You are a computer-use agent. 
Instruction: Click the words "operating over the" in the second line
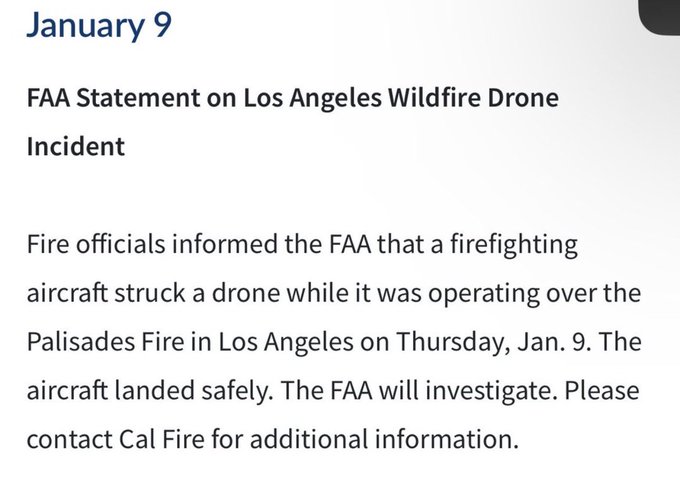(x=534, y=294)
